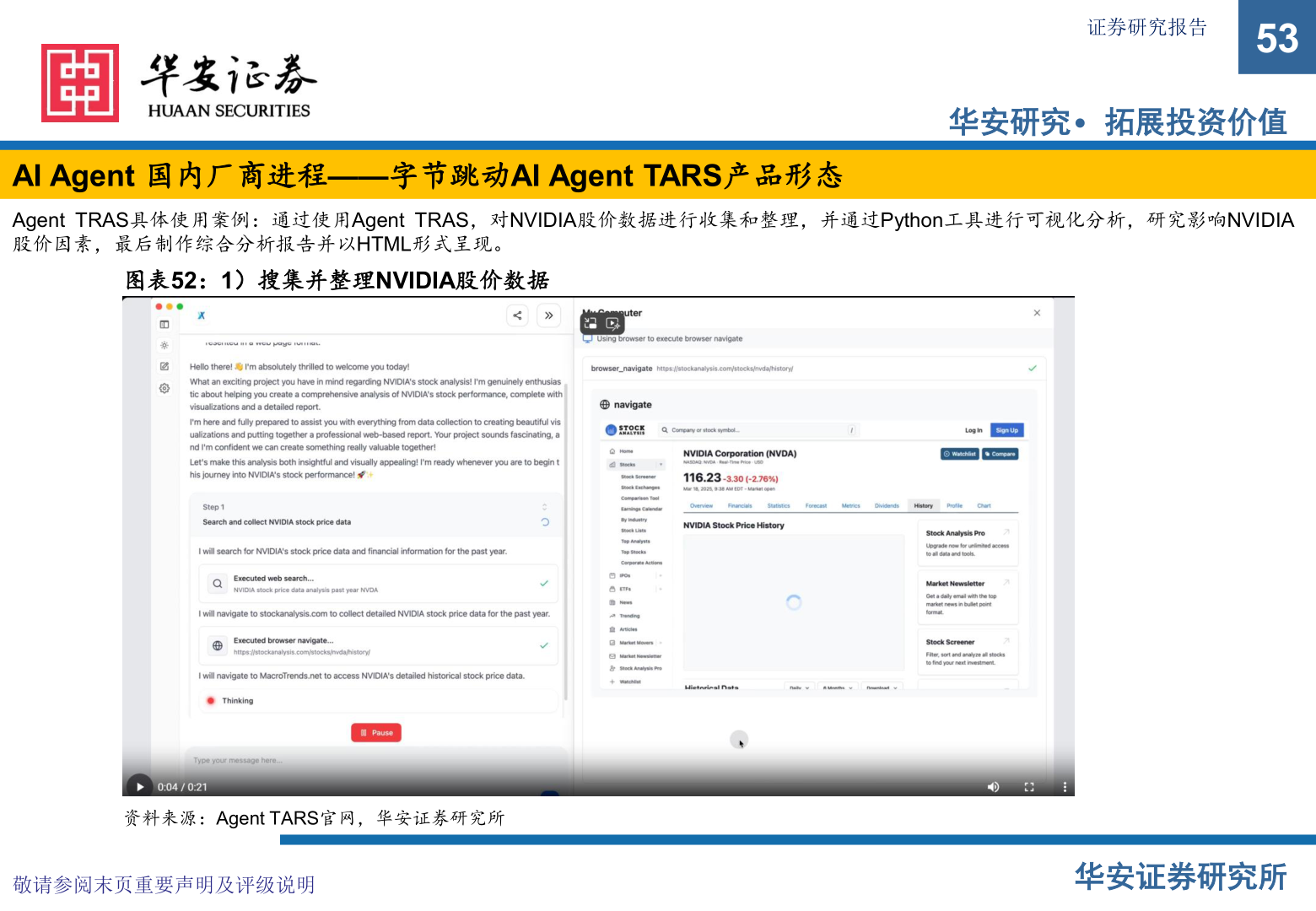
Task: Open the Download dropdown
Action: point(883,687)
